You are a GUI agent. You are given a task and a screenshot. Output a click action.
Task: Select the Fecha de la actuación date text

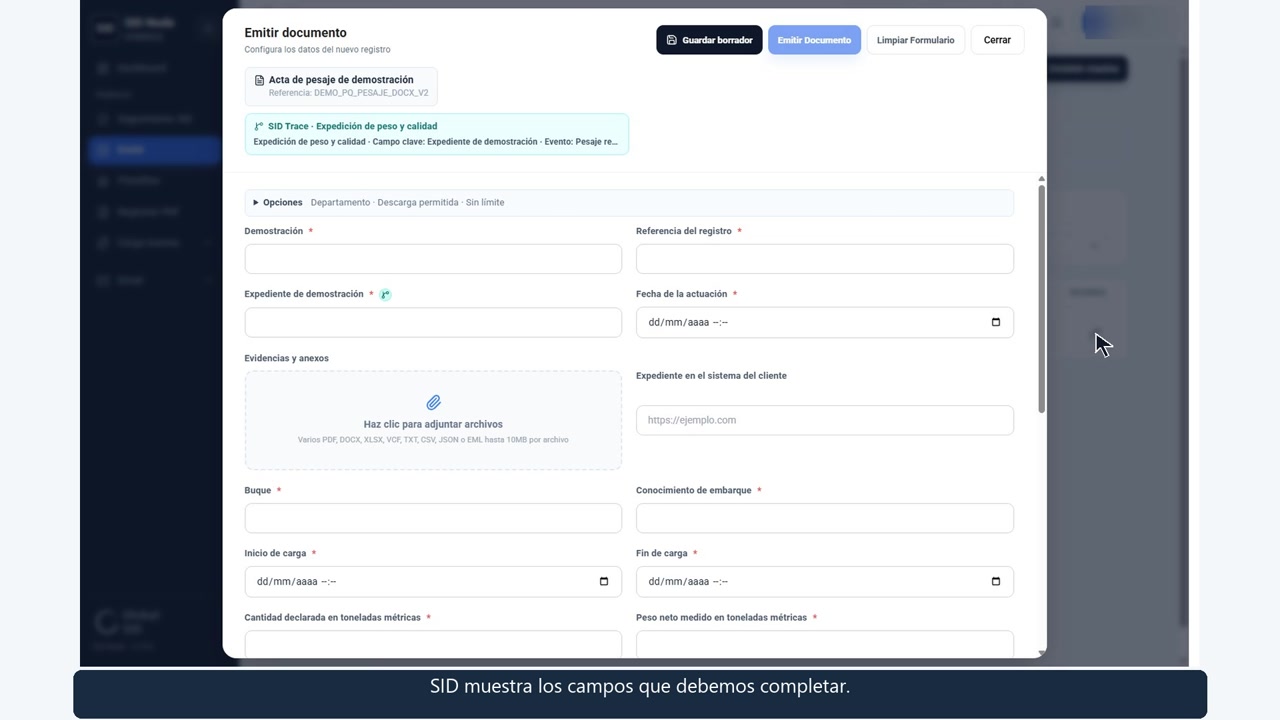688,322
